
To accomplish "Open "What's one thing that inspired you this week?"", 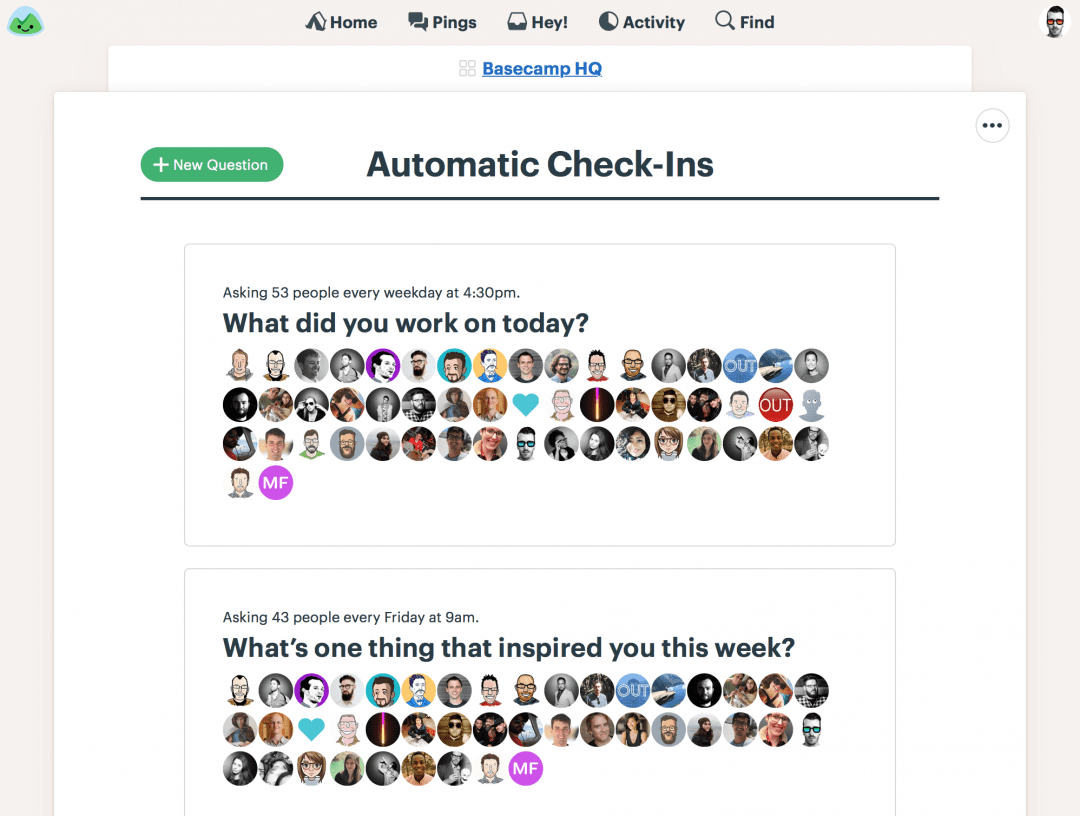I will [x=509, y=648].
